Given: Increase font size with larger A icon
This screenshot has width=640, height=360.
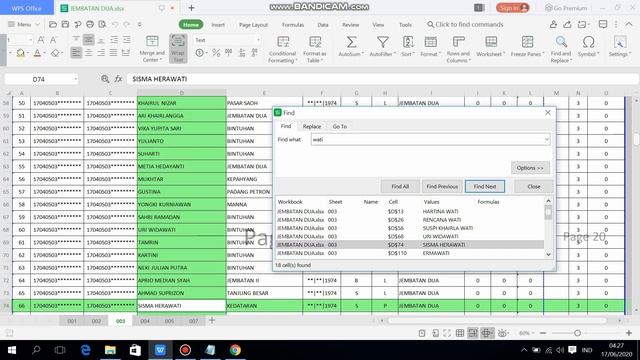Looking at the screenshot, I should (41, 40).
